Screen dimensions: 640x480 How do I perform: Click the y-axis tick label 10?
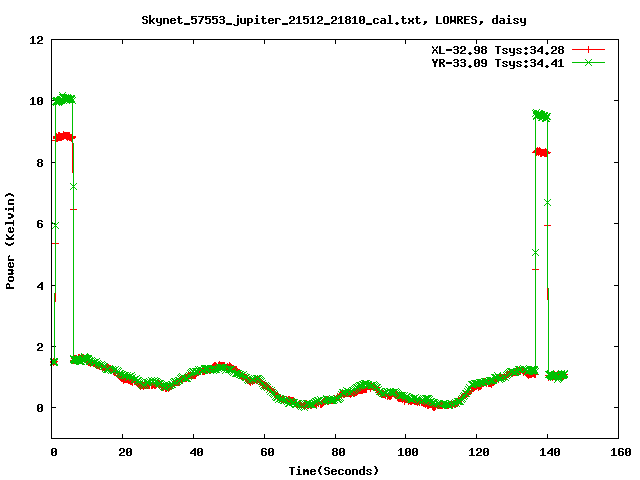click(37, 101)
